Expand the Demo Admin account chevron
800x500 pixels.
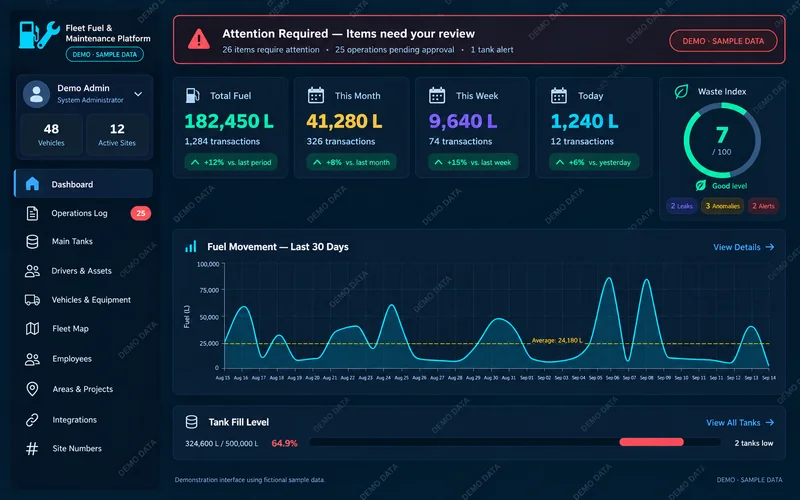pyautogui.click(x=138, y=94)
